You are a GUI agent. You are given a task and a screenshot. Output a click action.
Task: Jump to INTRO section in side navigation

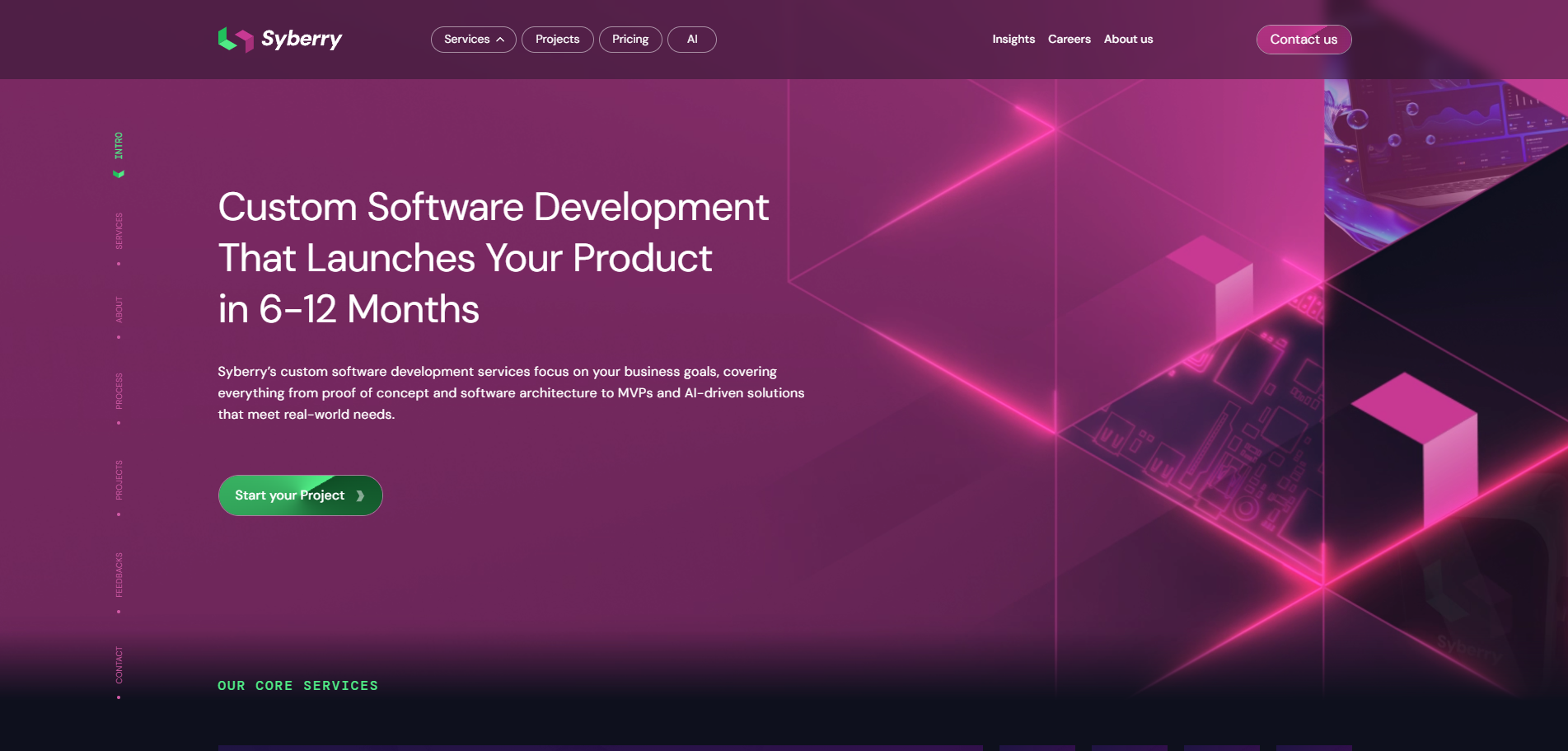119,146
